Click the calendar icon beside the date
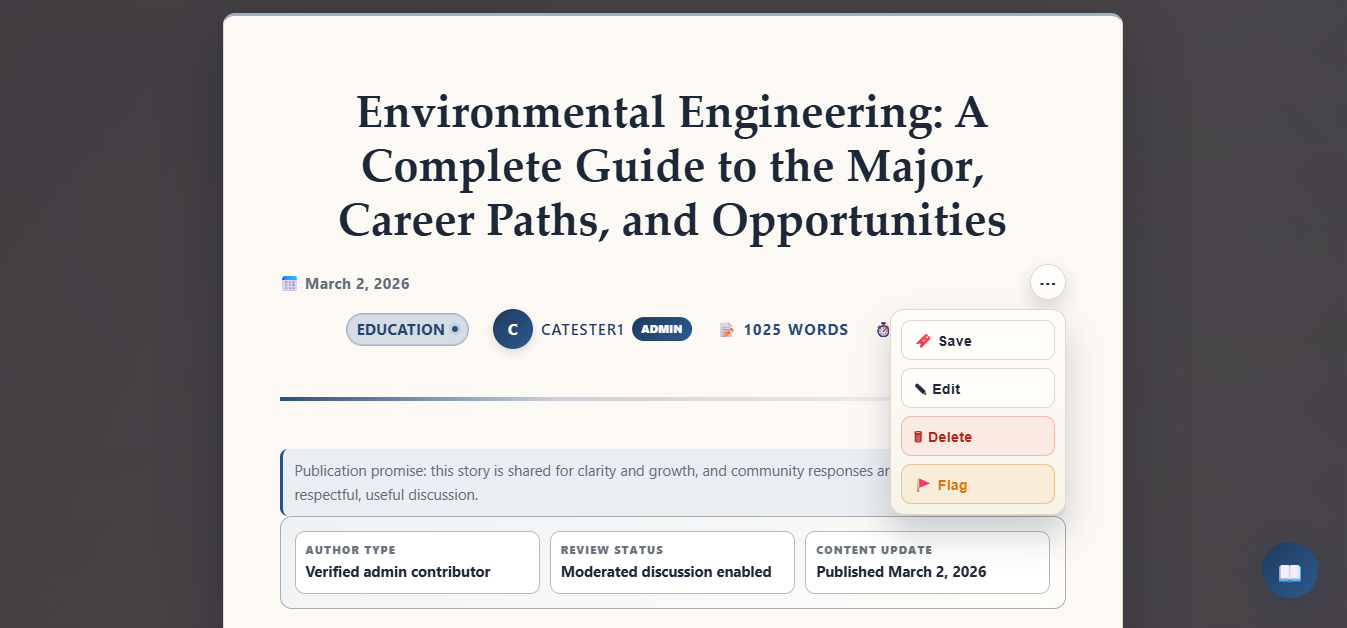 [289, 284]
